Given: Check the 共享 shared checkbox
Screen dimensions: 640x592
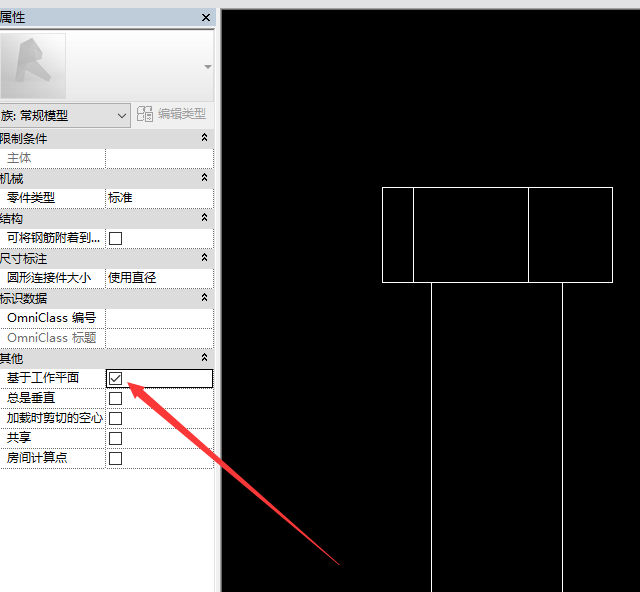Looking at the screenshot, I should point(116,438).
